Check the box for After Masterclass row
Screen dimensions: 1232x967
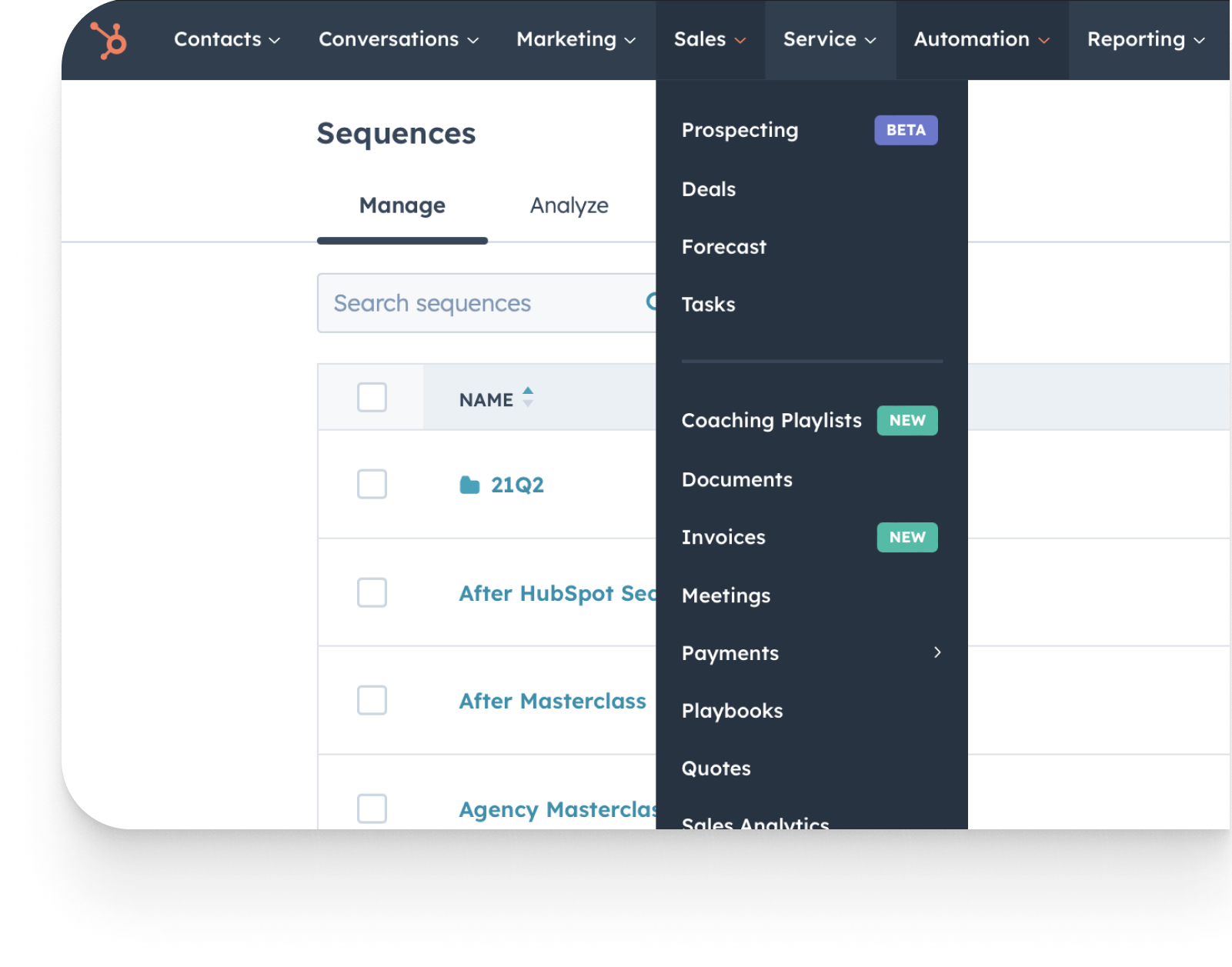pyautogui.click(x=372, y=700)
